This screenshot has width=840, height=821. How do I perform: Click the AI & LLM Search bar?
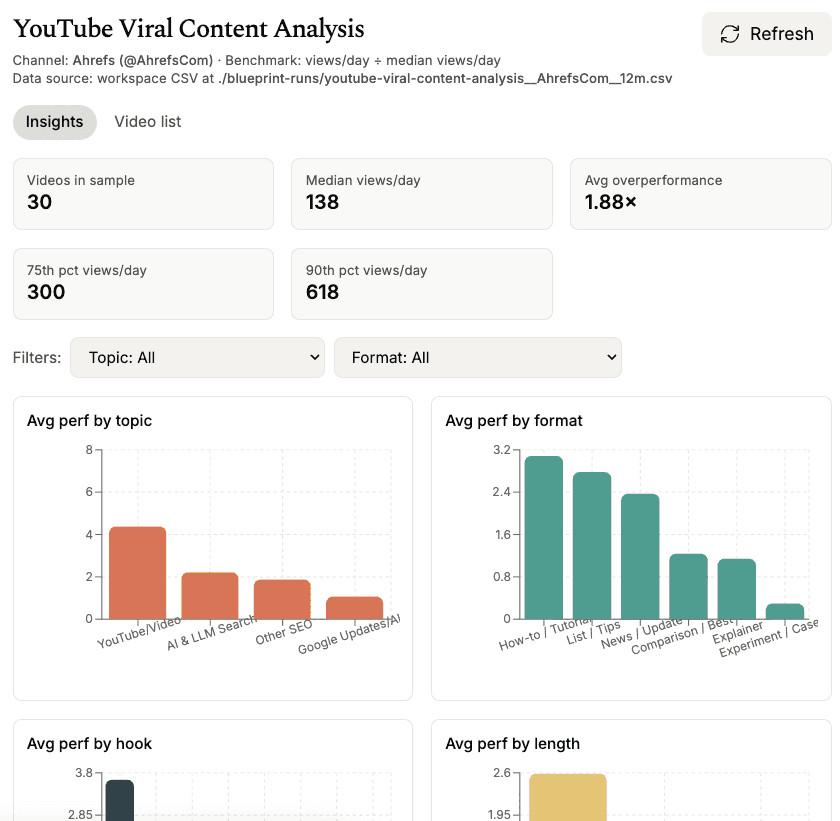click(x=210, y=596)
